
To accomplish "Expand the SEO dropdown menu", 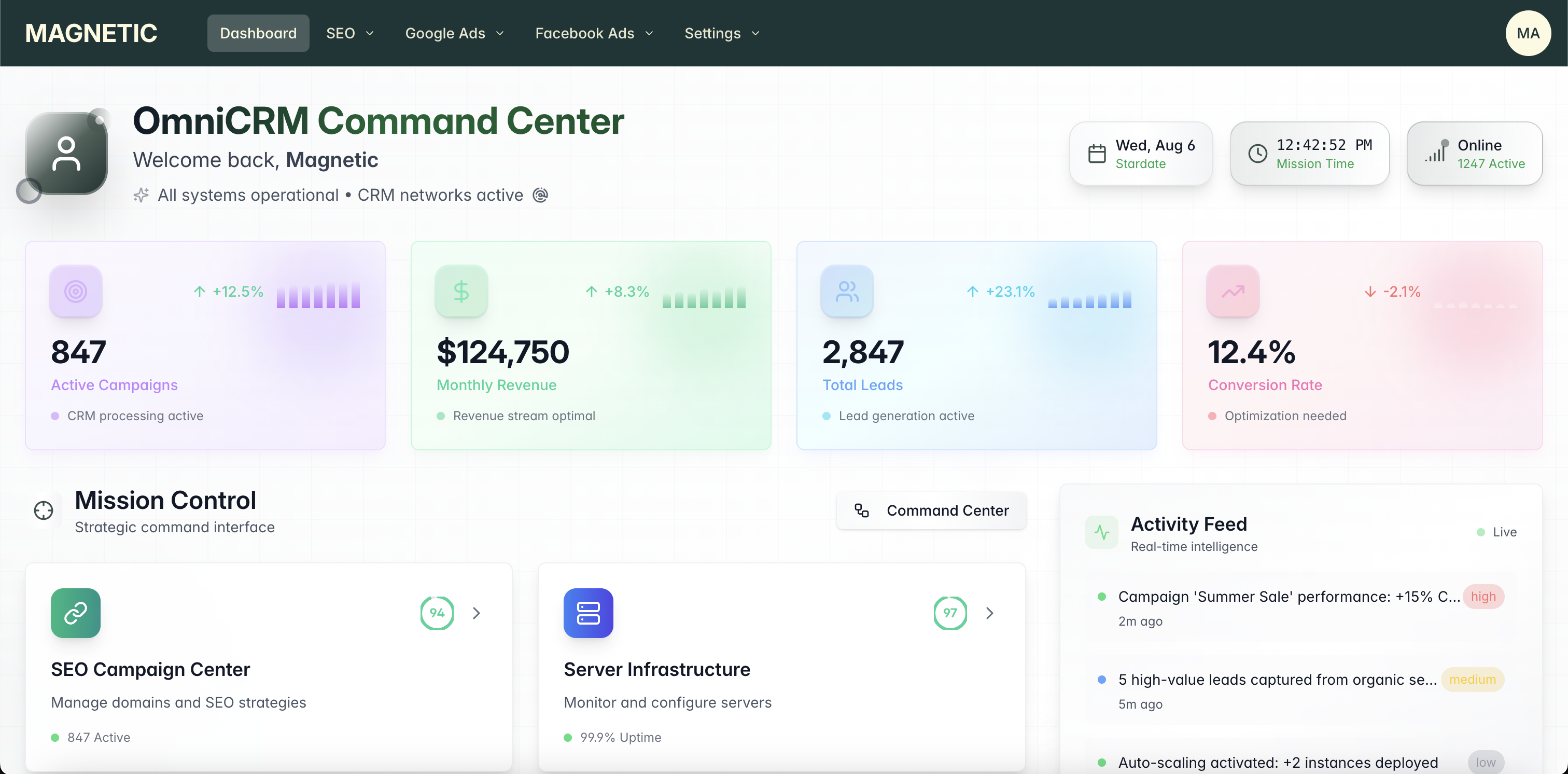I will click(349, 33).
